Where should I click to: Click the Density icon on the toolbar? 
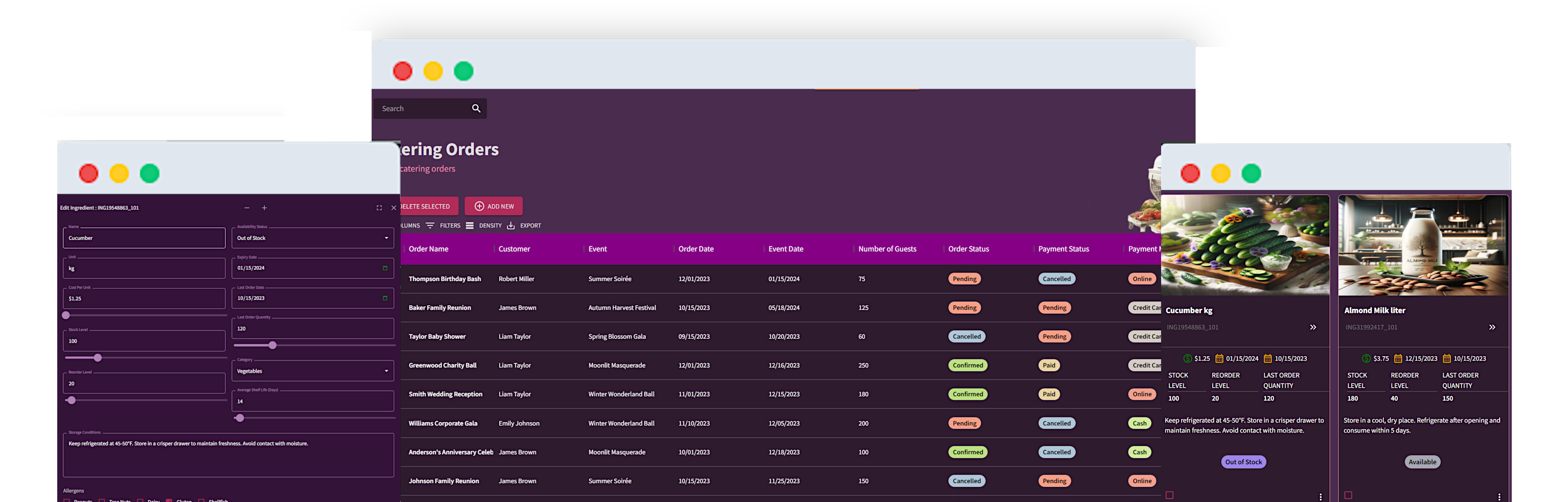point(469,226)
